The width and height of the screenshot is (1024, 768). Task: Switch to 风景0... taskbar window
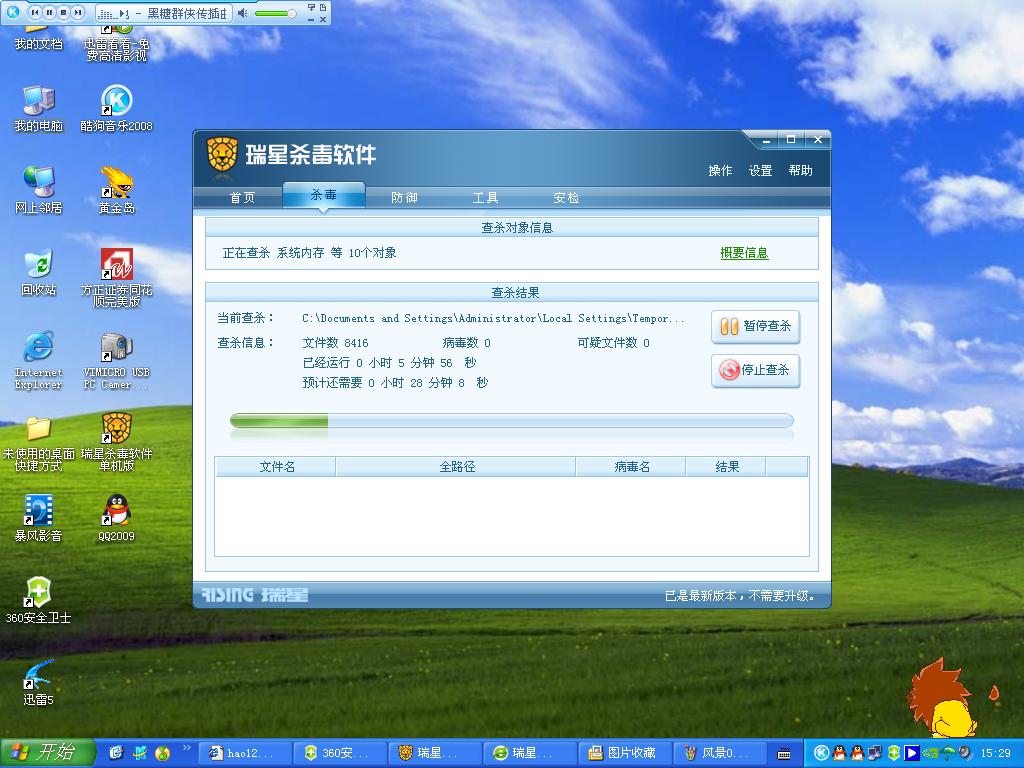click(x=720, y=753)
